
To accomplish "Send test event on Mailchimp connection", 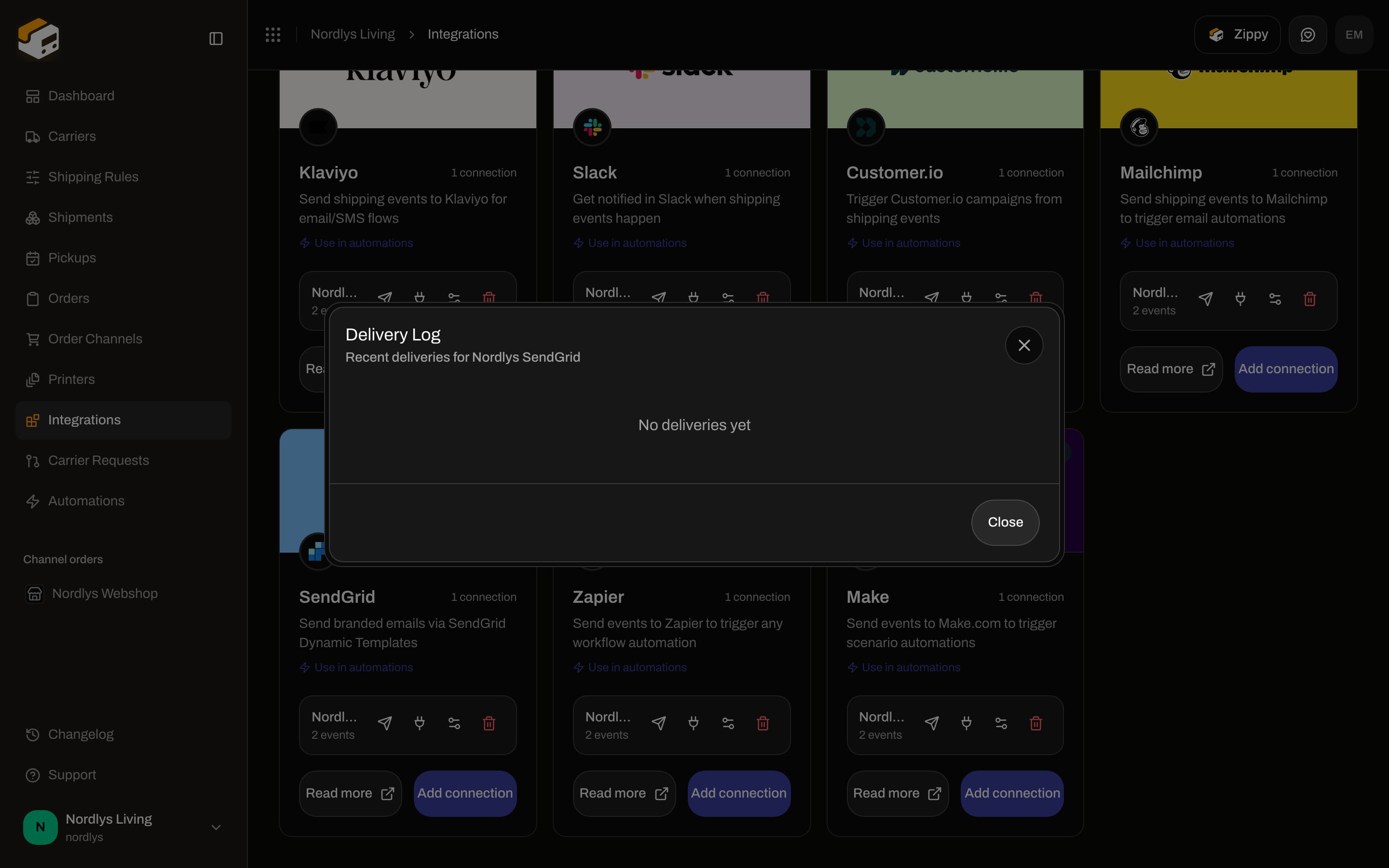I will pos(1205,298).
